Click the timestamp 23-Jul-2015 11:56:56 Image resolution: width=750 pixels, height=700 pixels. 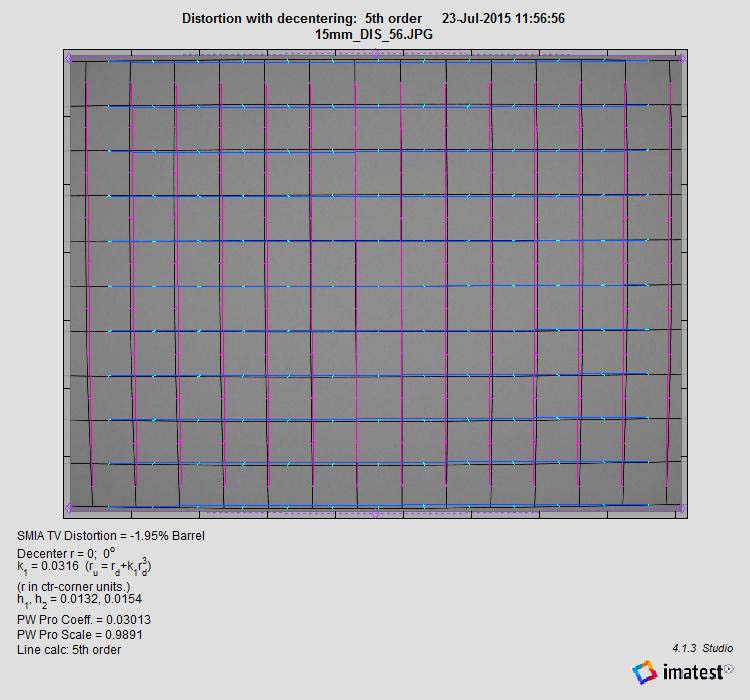coord(504,19)
